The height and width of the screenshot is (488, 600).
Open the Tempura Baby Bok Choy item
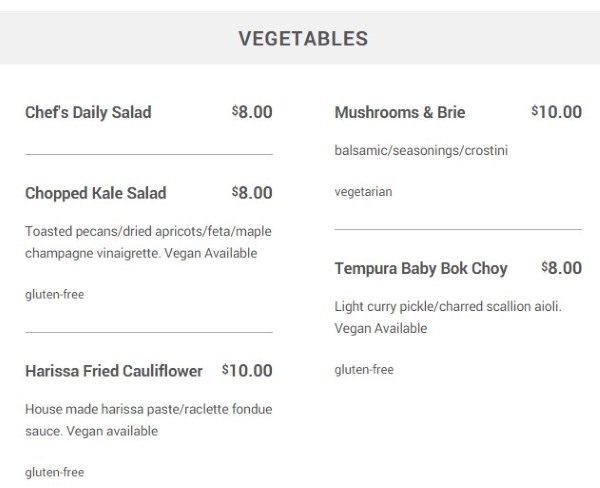[421, 269]
